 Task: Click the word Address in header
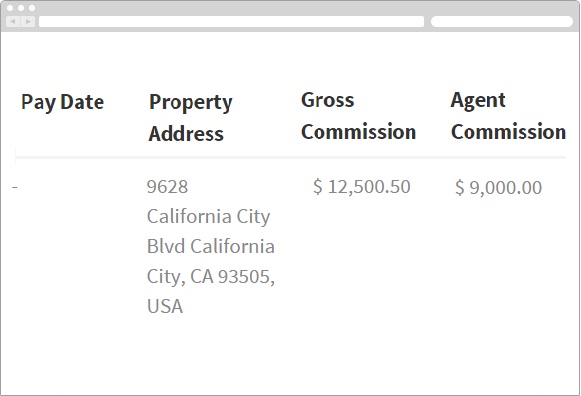[x=186, y=133]
